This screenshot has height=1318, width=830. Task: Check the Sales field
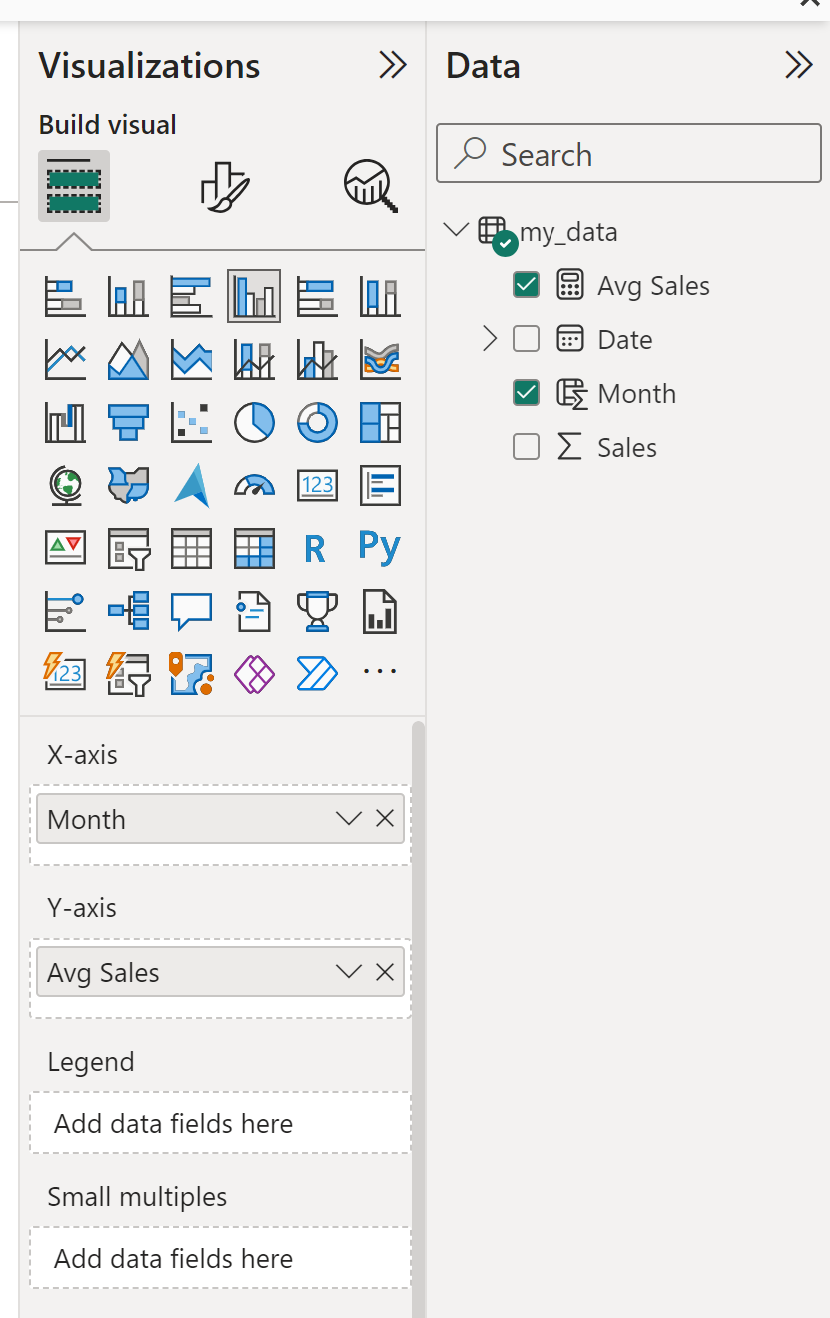click(526, 447)
